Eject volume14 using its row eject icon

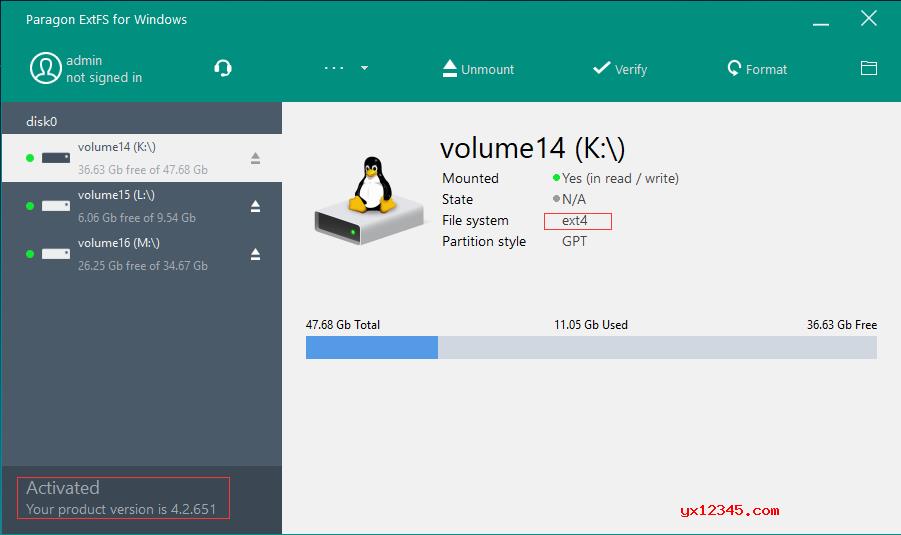[255, 158]
